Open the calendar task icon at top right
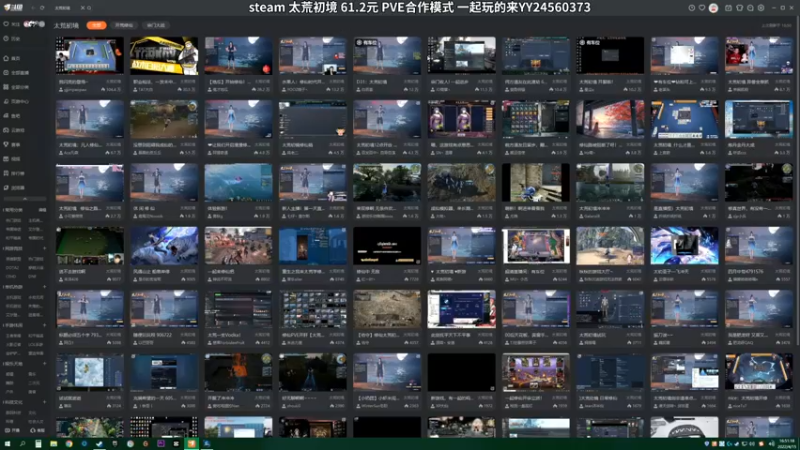Viewport: 800px width, 450px height. click(x=729, y=8)
